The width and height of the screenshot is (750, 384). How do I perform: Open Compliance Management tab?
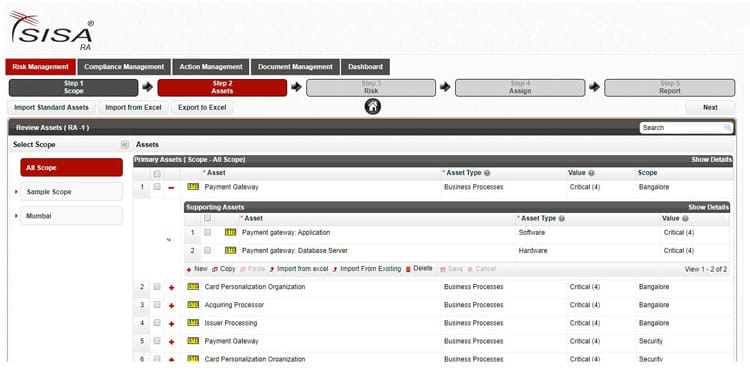click(124, 67)
